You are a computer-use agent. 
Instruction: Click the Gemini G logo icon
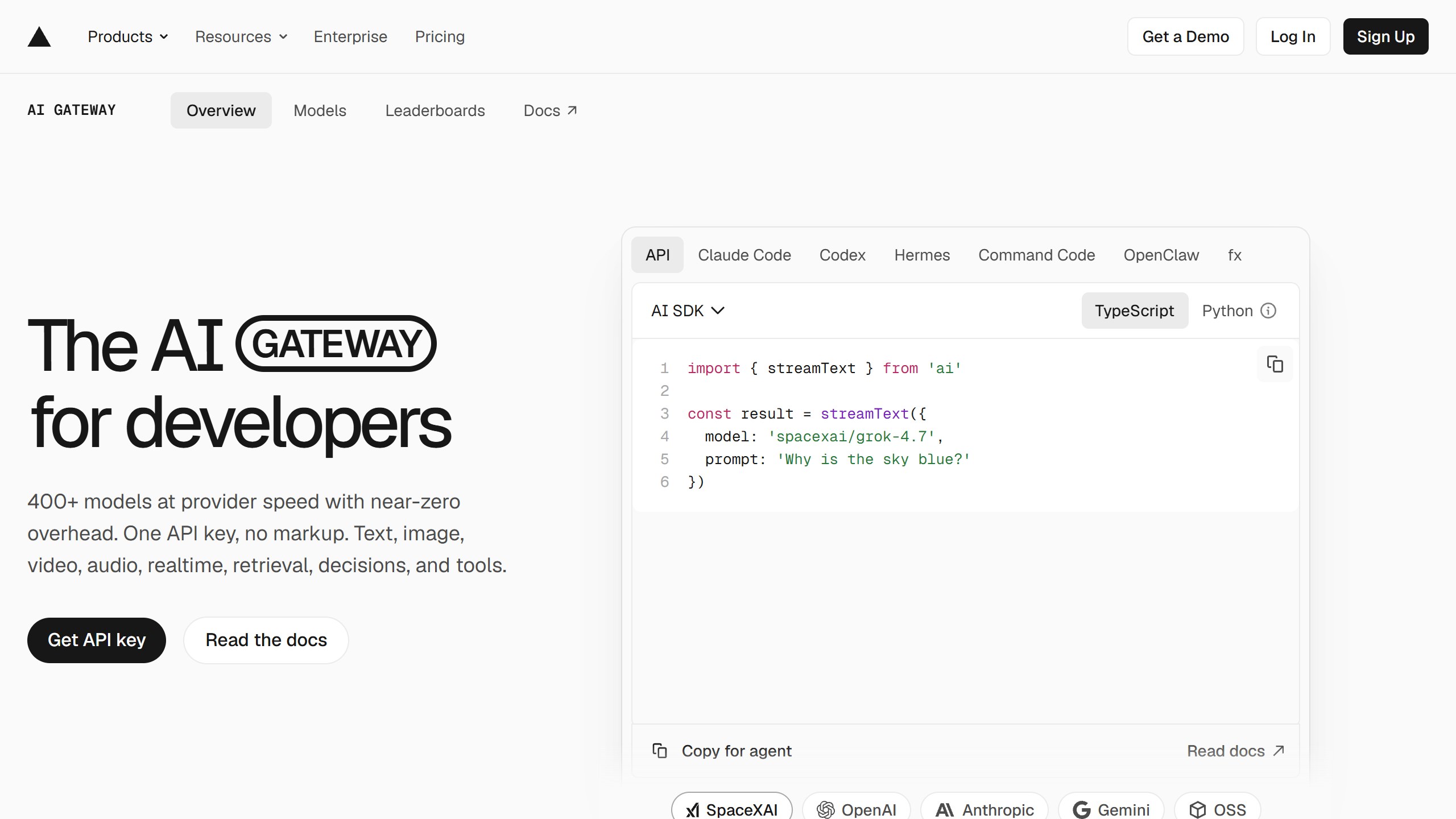click(1081, 810)
